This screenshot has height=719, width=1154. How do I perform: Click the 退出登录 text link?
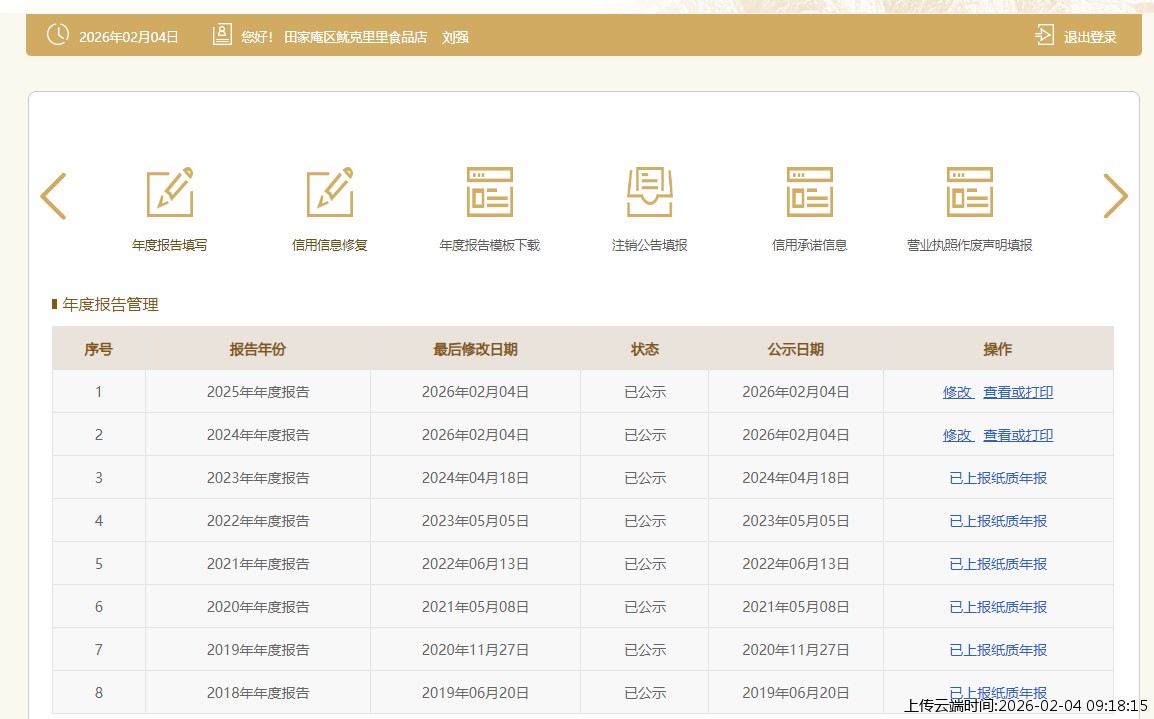[x=1090, y=37]
